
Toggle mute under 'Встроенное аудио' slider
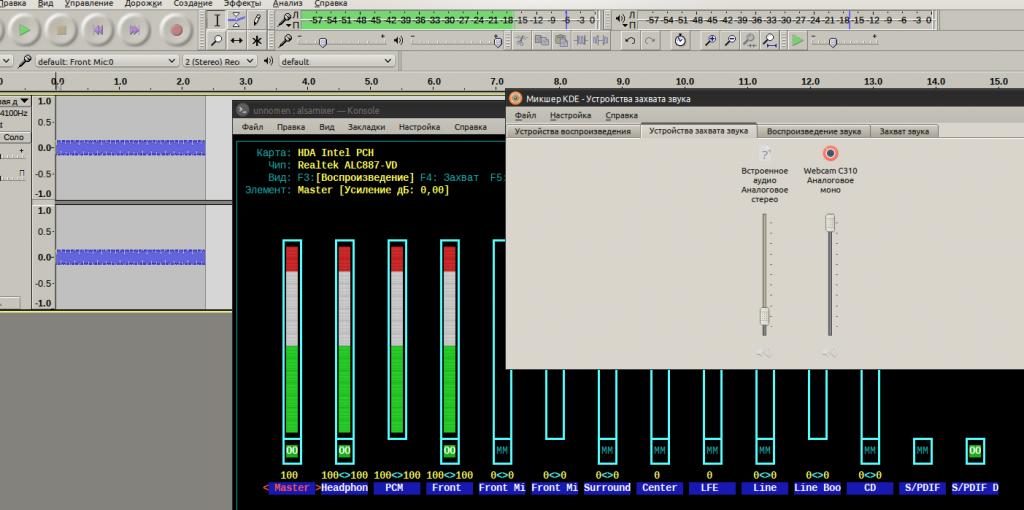pos(763,353)
